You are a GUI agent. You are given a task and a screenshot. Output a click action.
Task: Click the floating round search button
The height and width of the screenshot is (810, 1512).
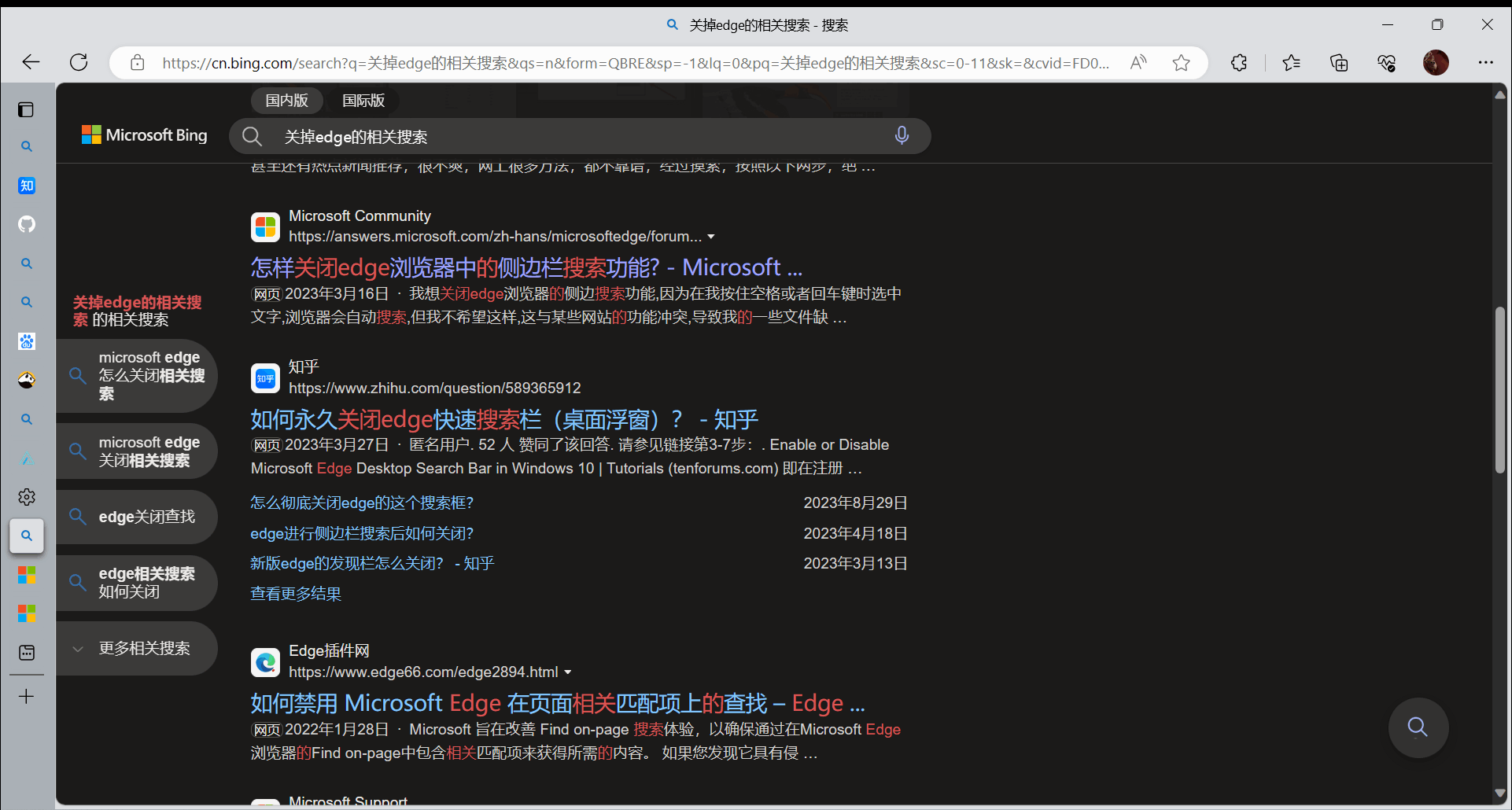pyautogui.click(x=1418, y=727)
